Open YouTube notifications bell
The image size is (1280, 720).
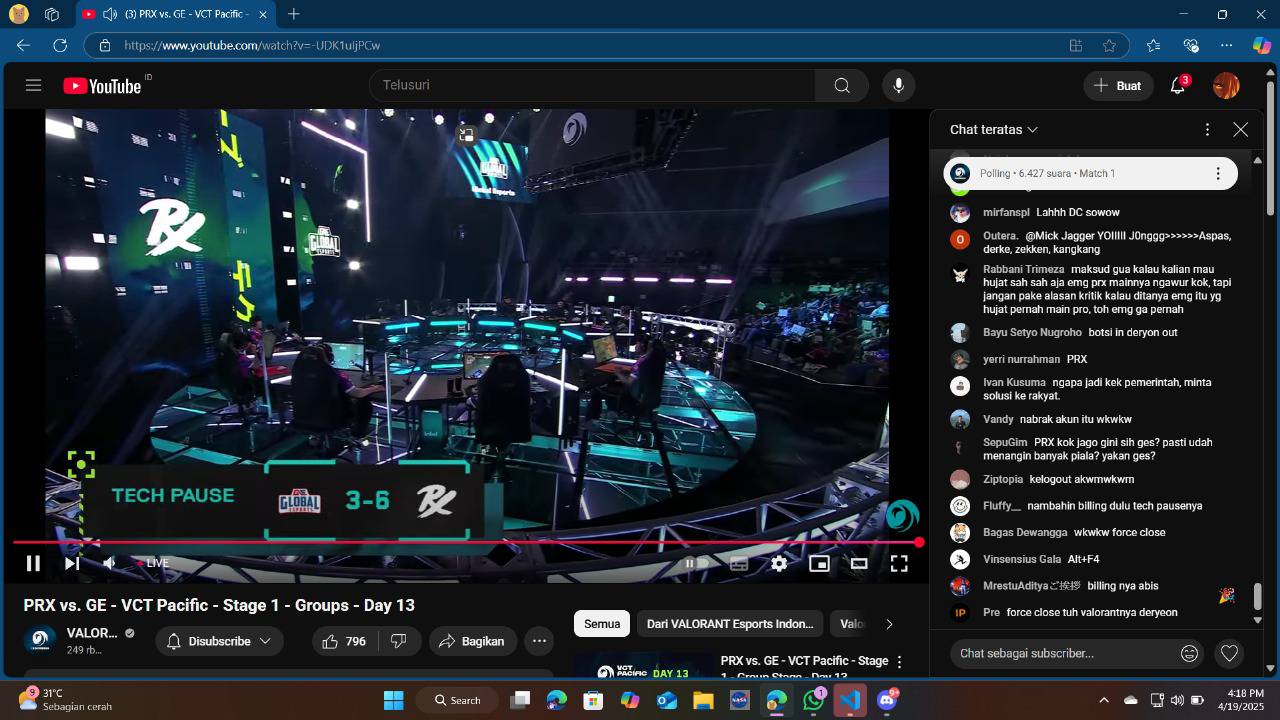tap(1178, 85)
